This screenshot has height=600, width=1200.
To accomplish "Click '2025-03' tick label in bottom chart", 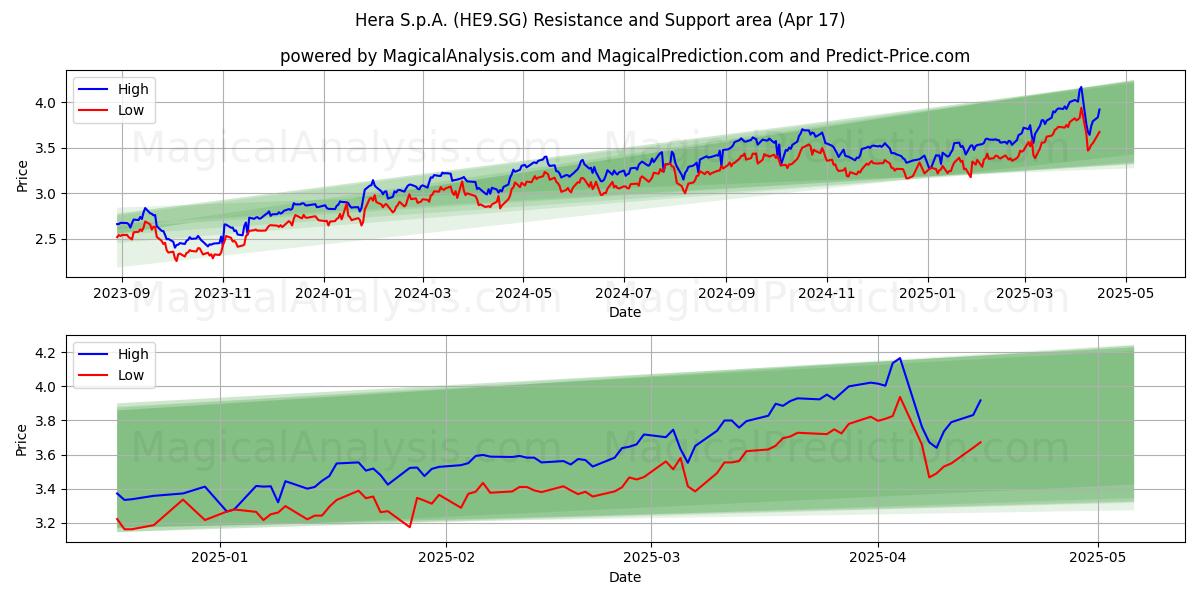I will [651, 560].
